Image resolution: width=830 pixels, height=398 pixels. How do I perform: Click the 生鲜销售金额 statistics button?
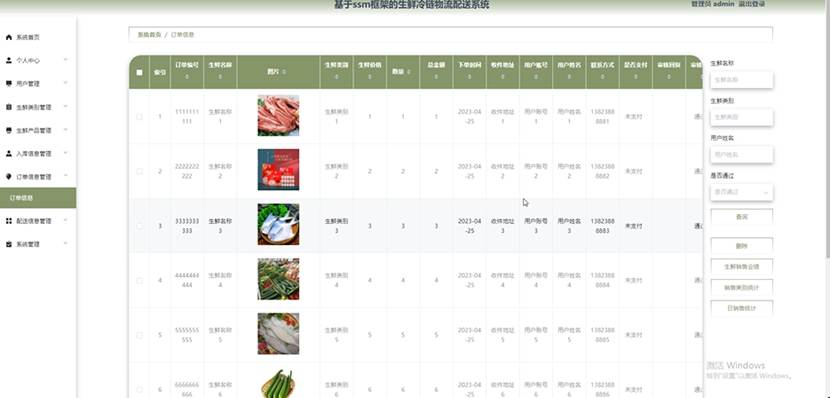click(x=741, y=267)
